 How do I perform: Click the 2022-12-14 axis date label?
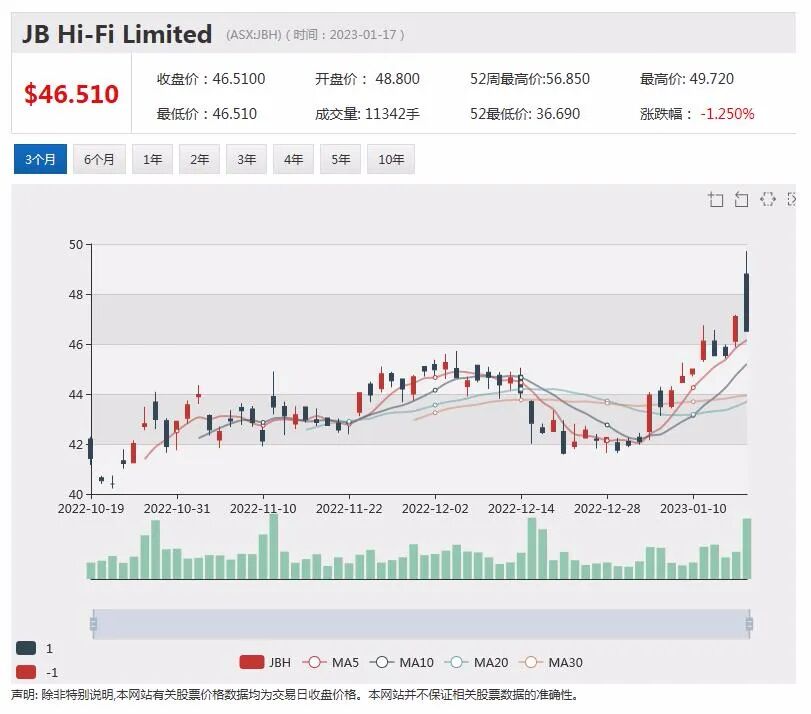(521, 509)
